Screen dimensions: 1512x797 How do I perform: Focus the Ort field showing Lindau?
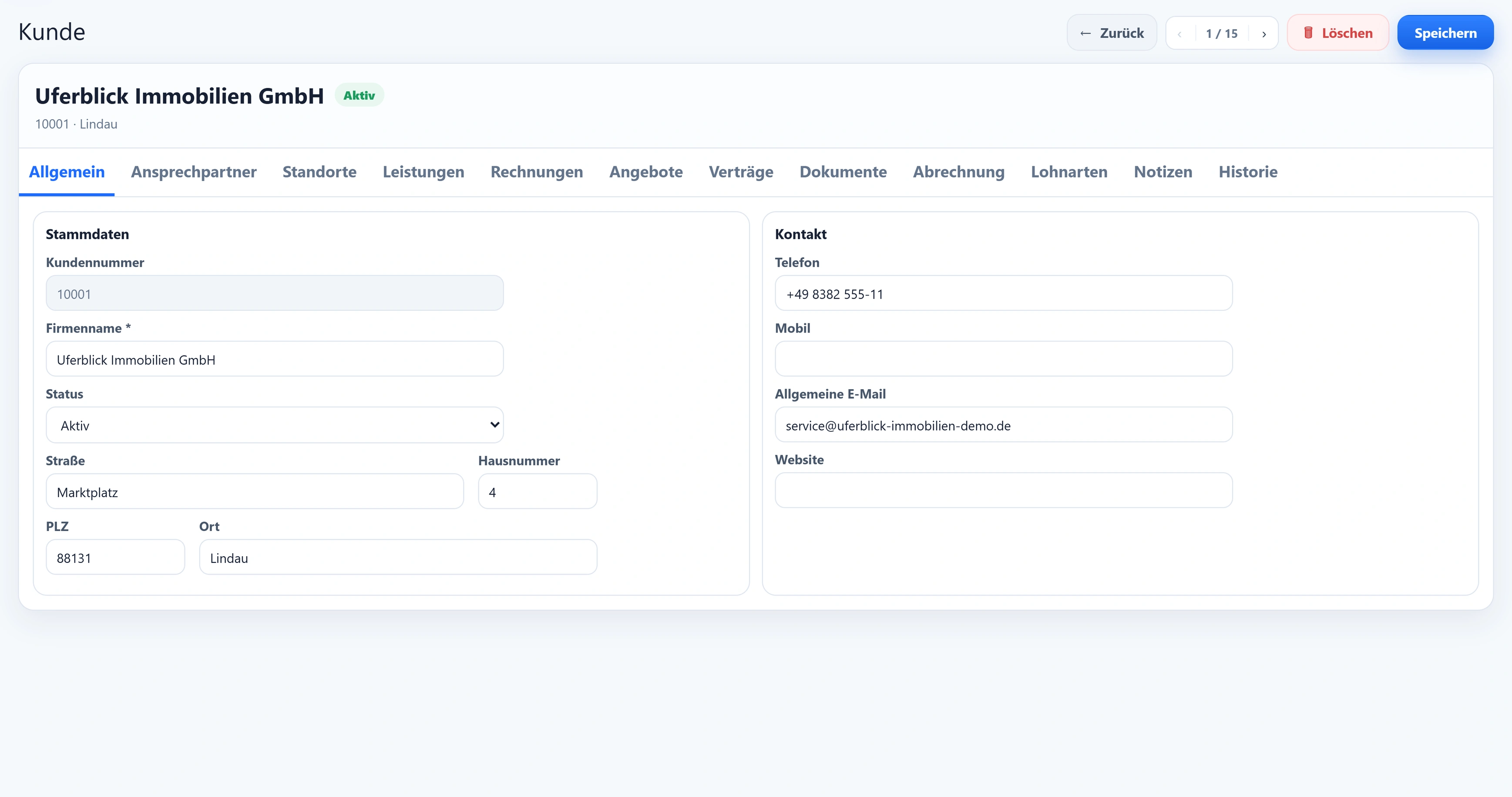click(x=399, y=558)
